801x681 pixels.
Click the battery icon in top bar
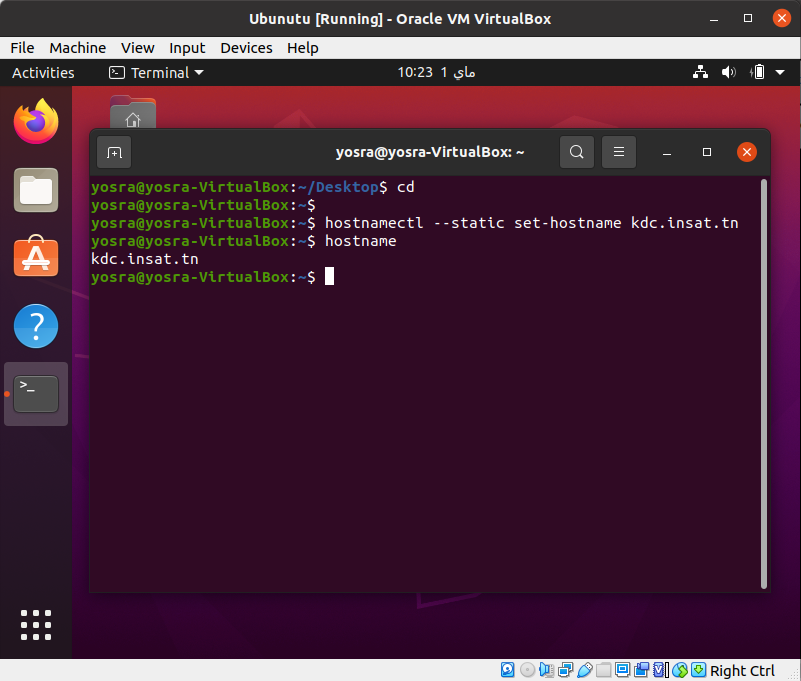pyautogui.click(x=759, y=73)
